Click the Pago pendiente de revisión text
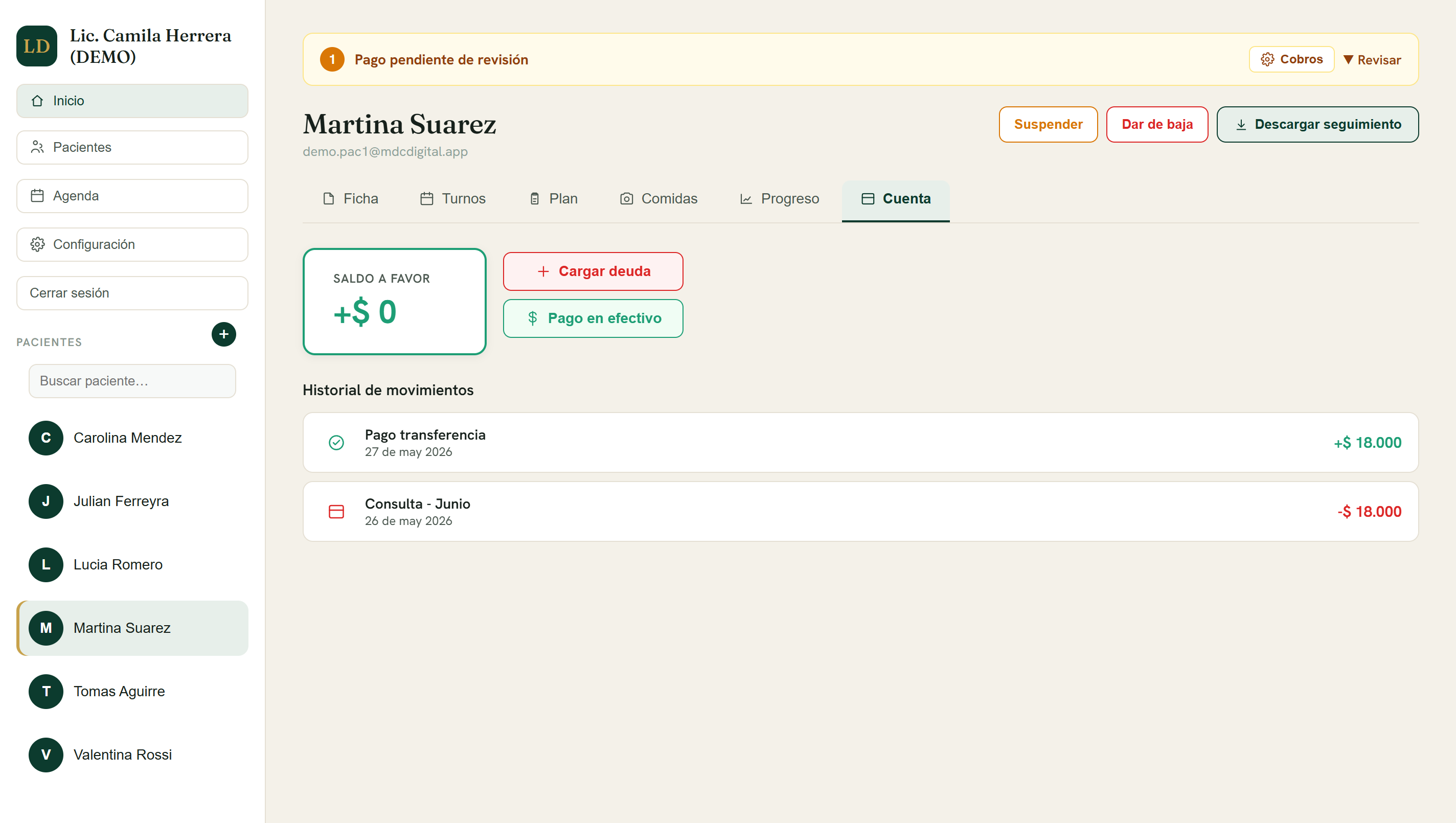This screenshot has height=823, width=1456. coord(441,59)
